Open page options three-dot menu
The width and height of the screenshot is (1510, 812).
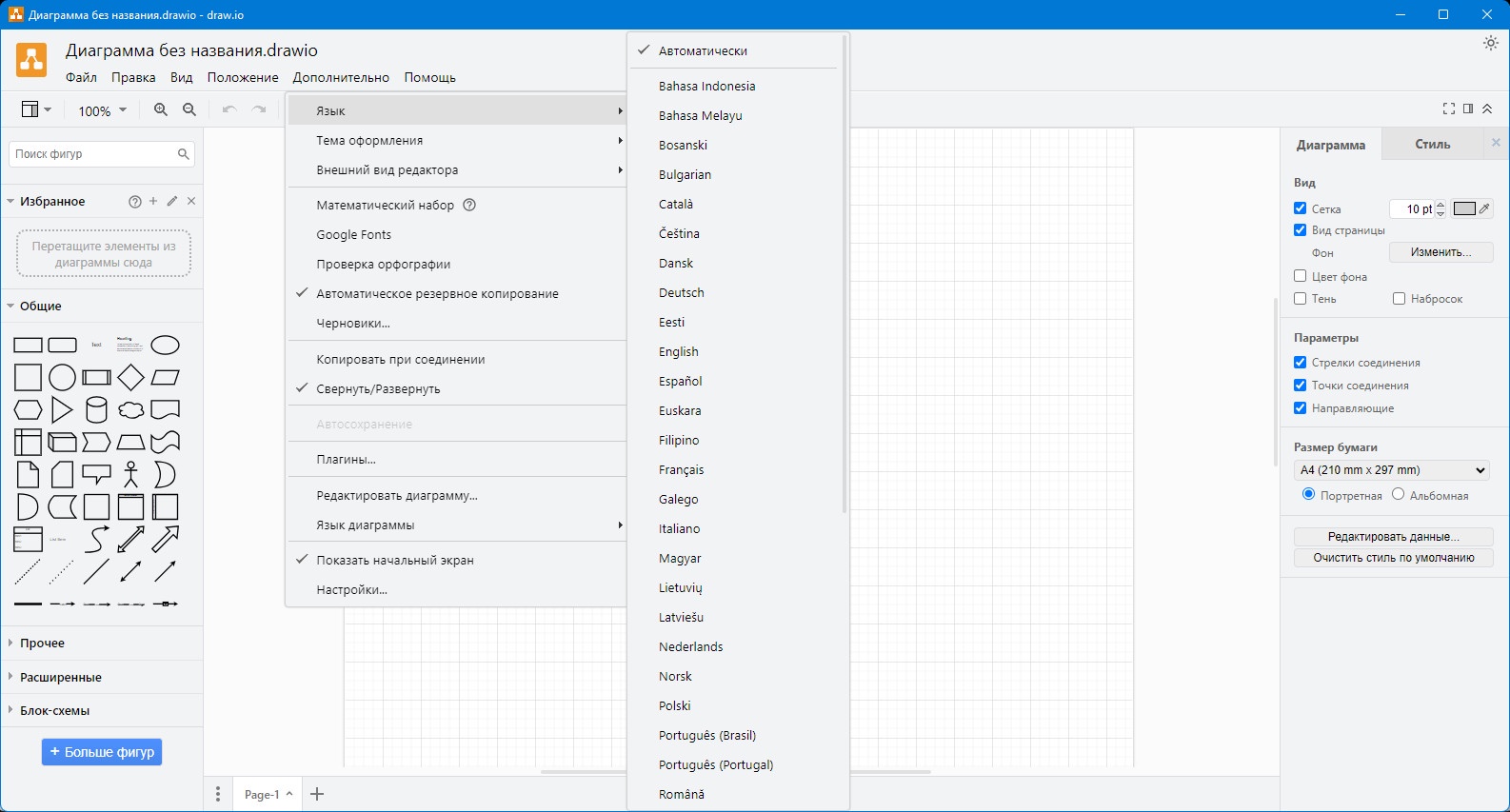[x=218, y=794]
